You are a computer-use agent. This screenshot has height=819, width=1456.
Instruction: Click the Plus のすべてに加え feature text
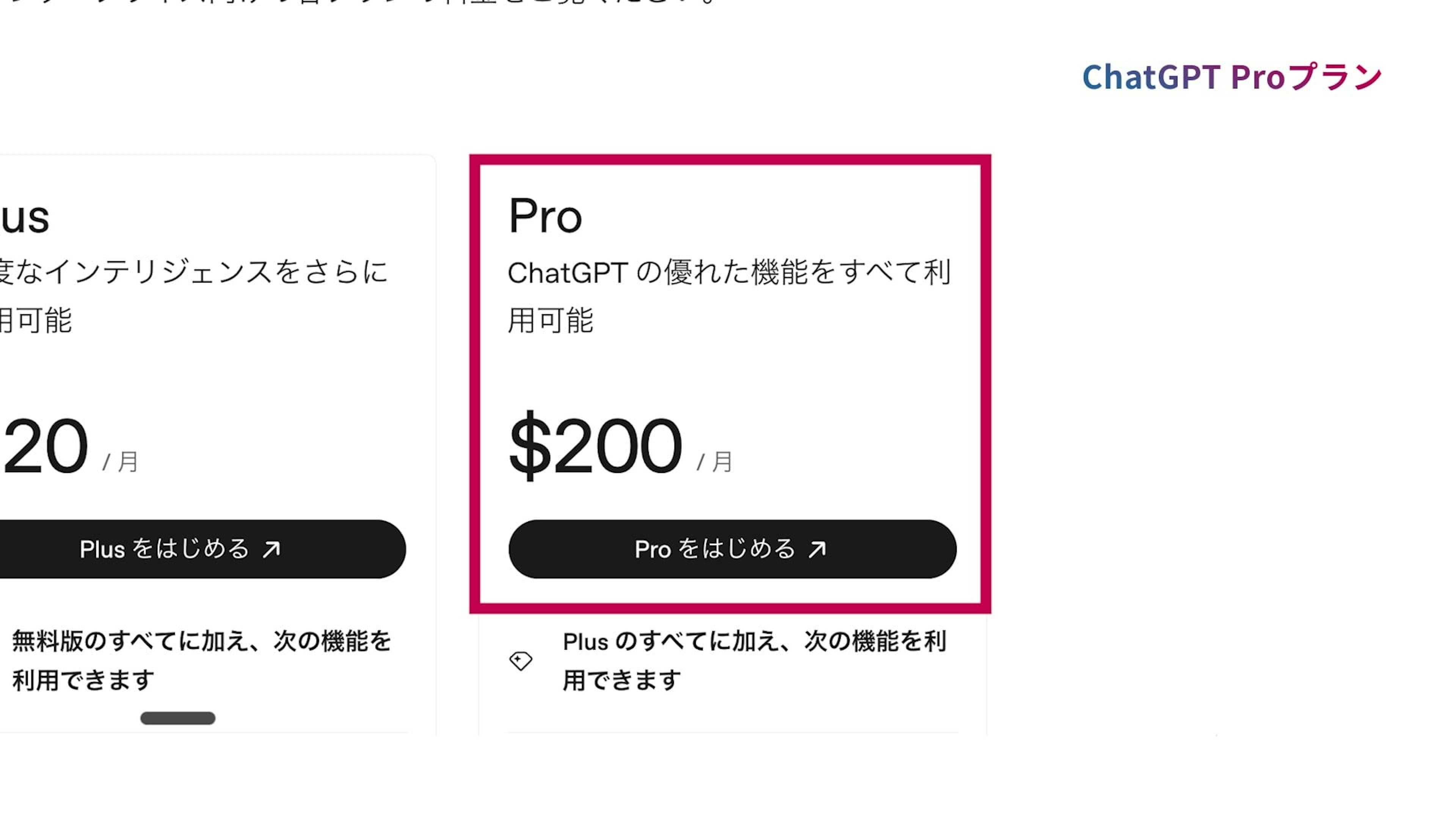tap(754, 642)
